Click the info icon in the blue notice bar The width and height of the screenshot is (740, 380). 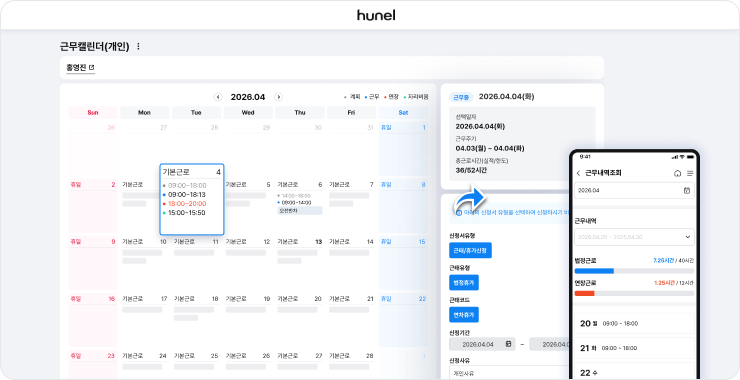(x=459, y=212)
